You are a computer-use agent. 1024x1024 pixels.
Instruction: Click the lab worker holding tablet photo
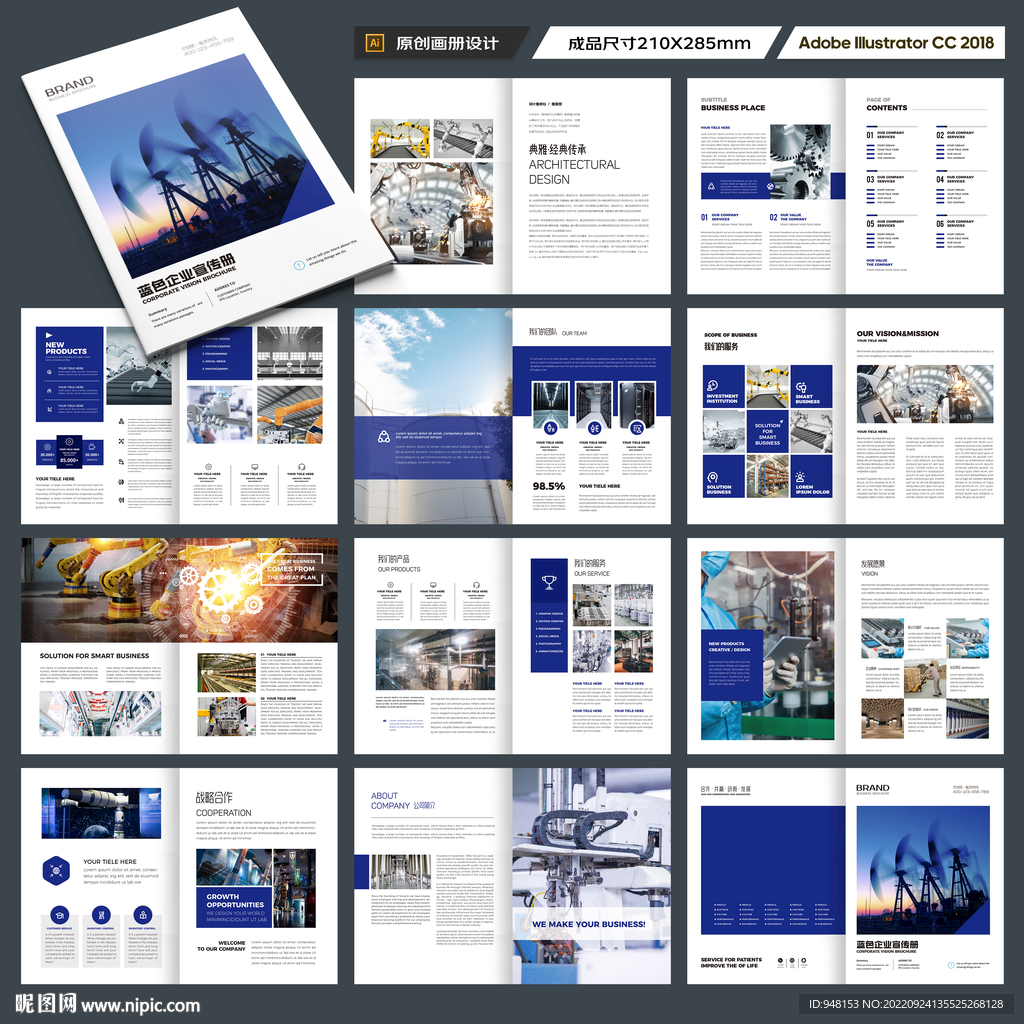click(x=767, y=645)
